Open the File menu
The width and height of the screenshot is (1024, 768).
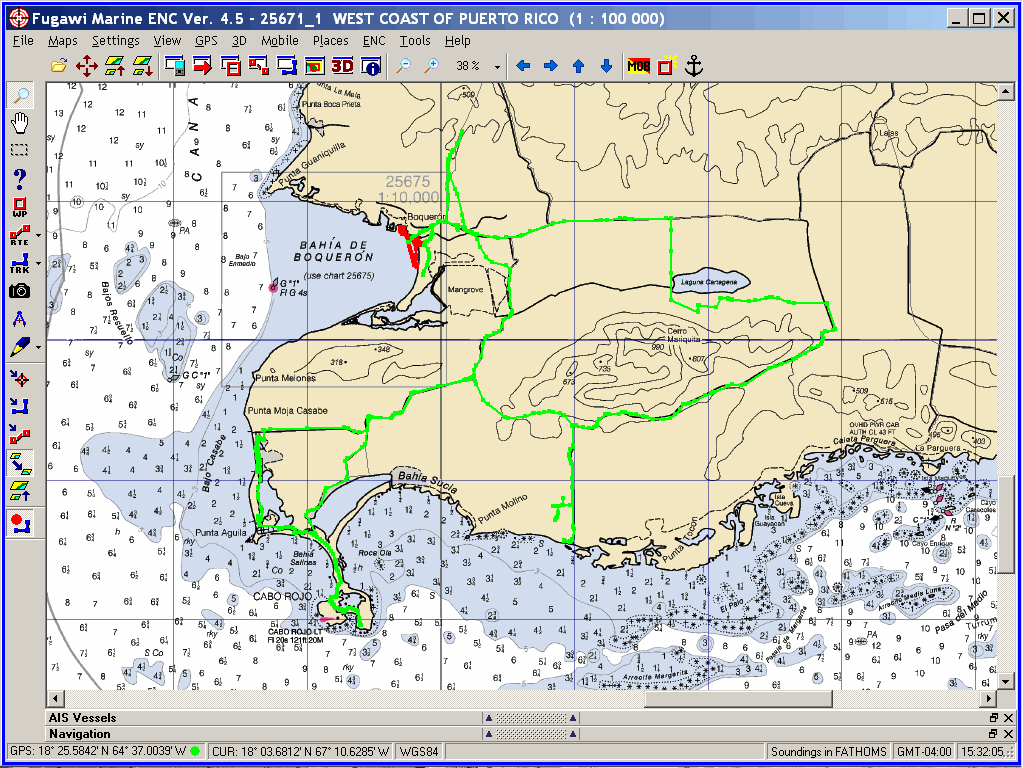23,40
